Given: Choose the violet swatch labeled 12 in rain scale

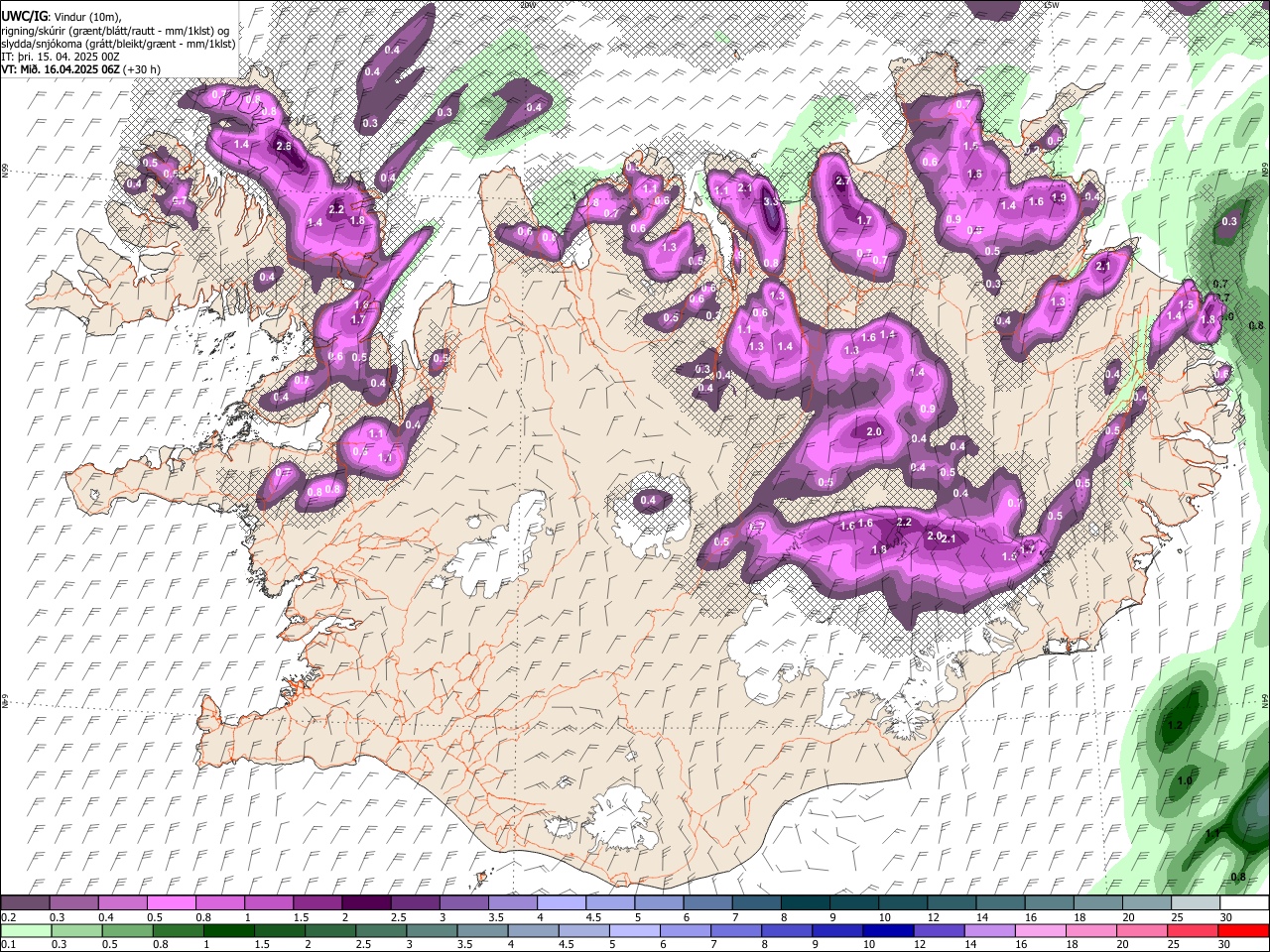Looking at the screenshot, I should 939,930.
